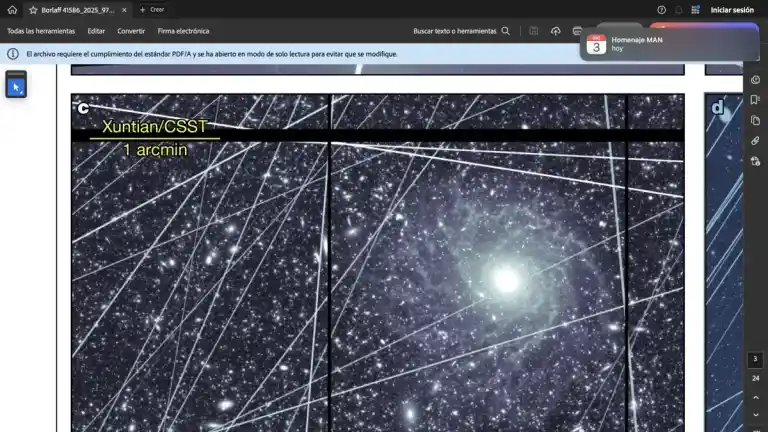
Task: Open the notifications bell icon
Action: click(x=678, y=10)
